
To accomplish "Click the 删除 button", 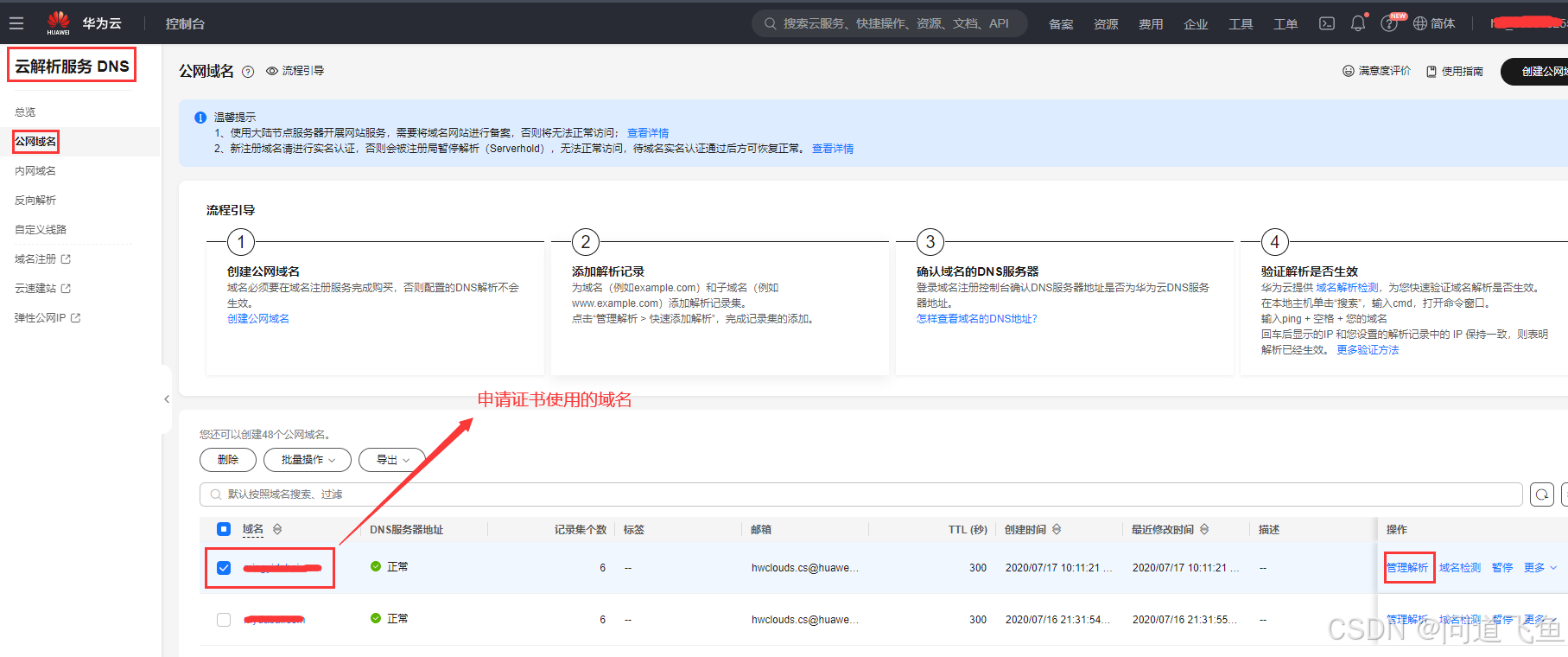I will (x=228, y=460).
